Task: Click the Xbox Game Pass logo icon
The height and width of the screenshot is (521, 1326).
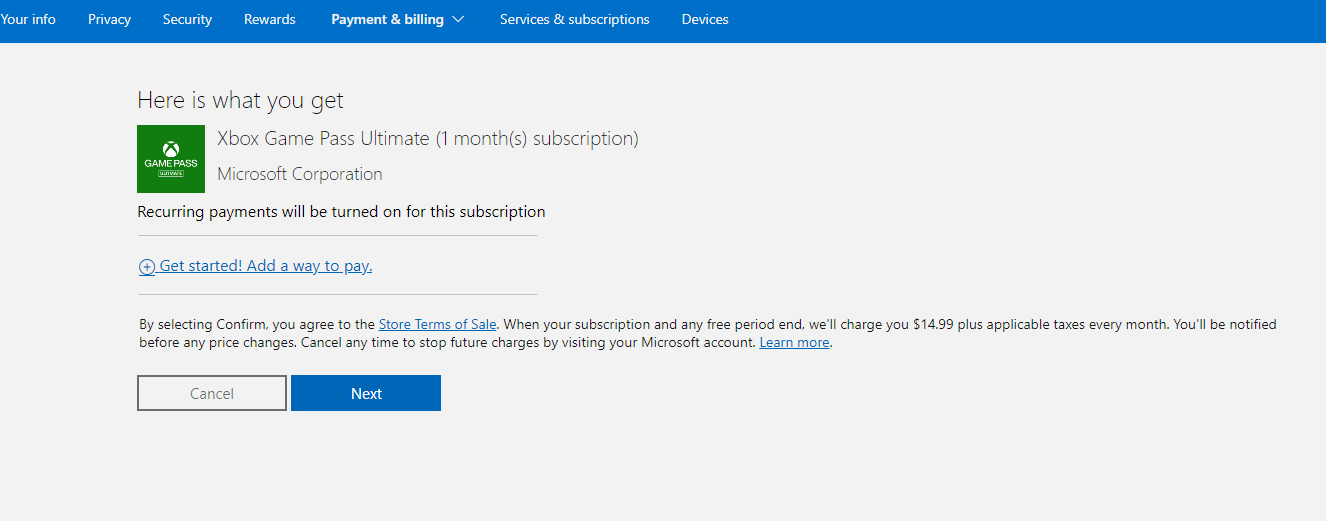Action: 171,159
